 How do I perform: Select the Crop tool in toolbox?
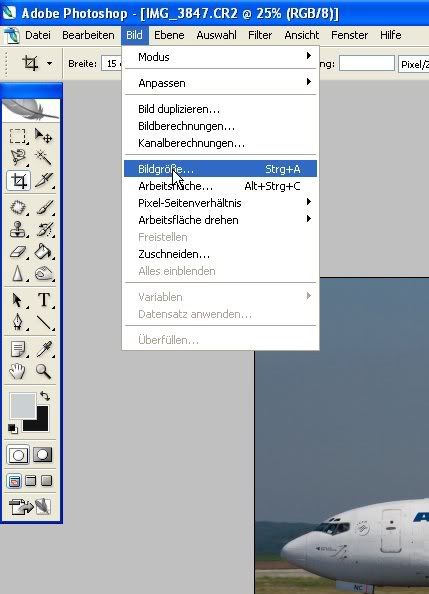(18, 180)
